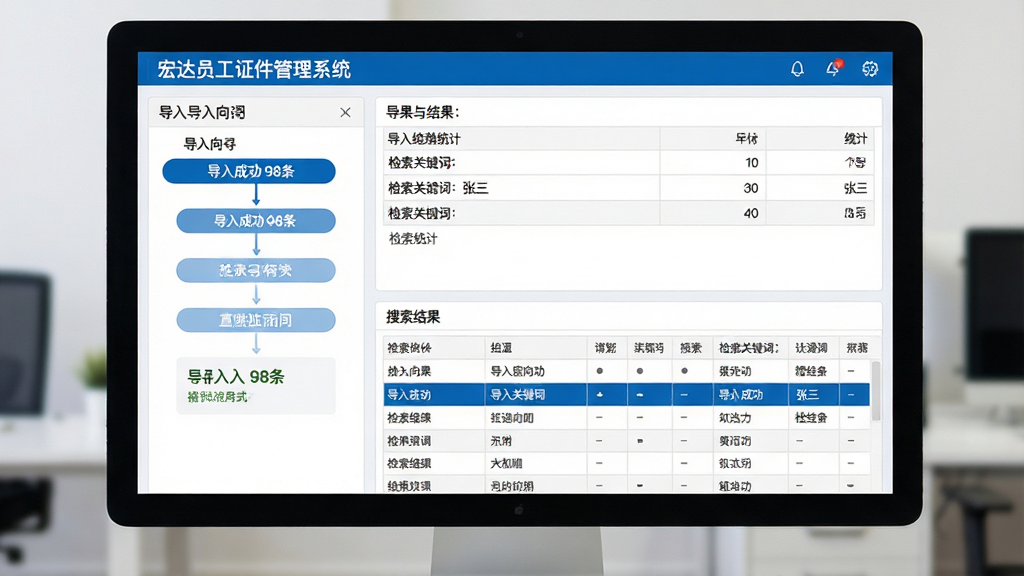This screenshot has width=1024, height=576.
Task: Toggle first gray dot in top result row
Action: coord(600,371)
